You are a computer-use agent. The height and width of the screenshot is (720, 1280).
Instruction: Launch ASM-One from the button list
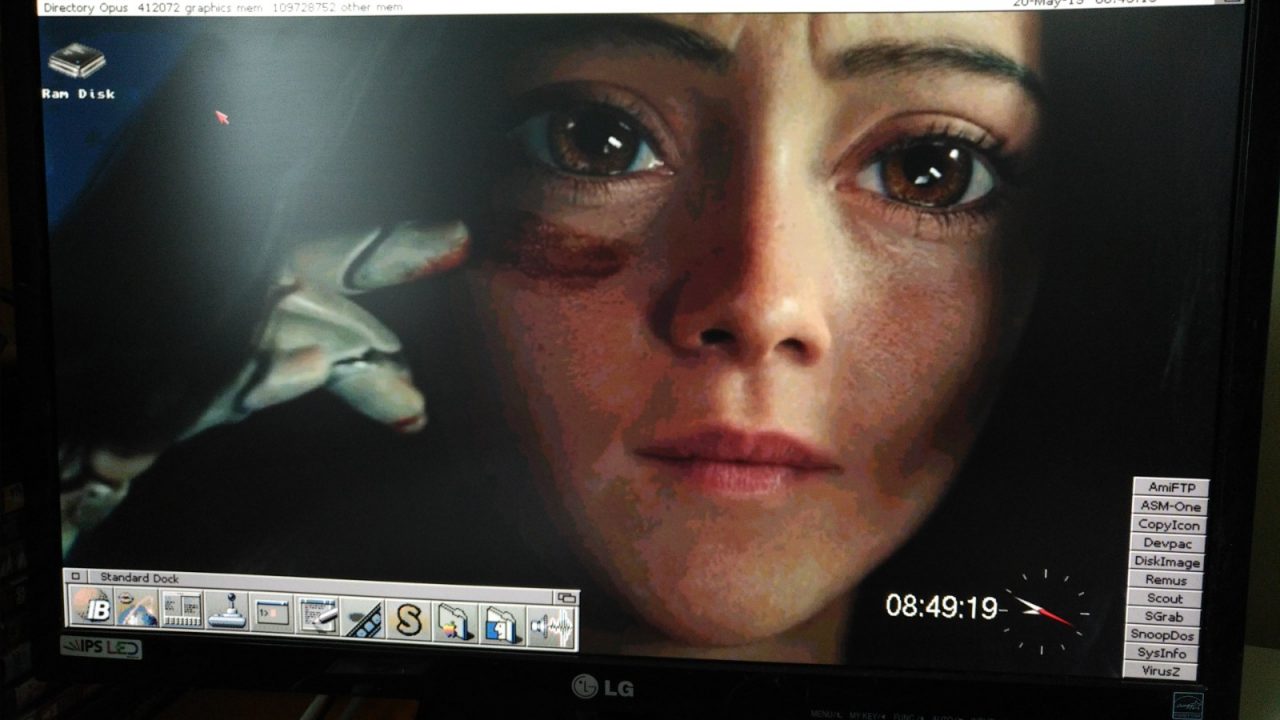pos(1171,506)
